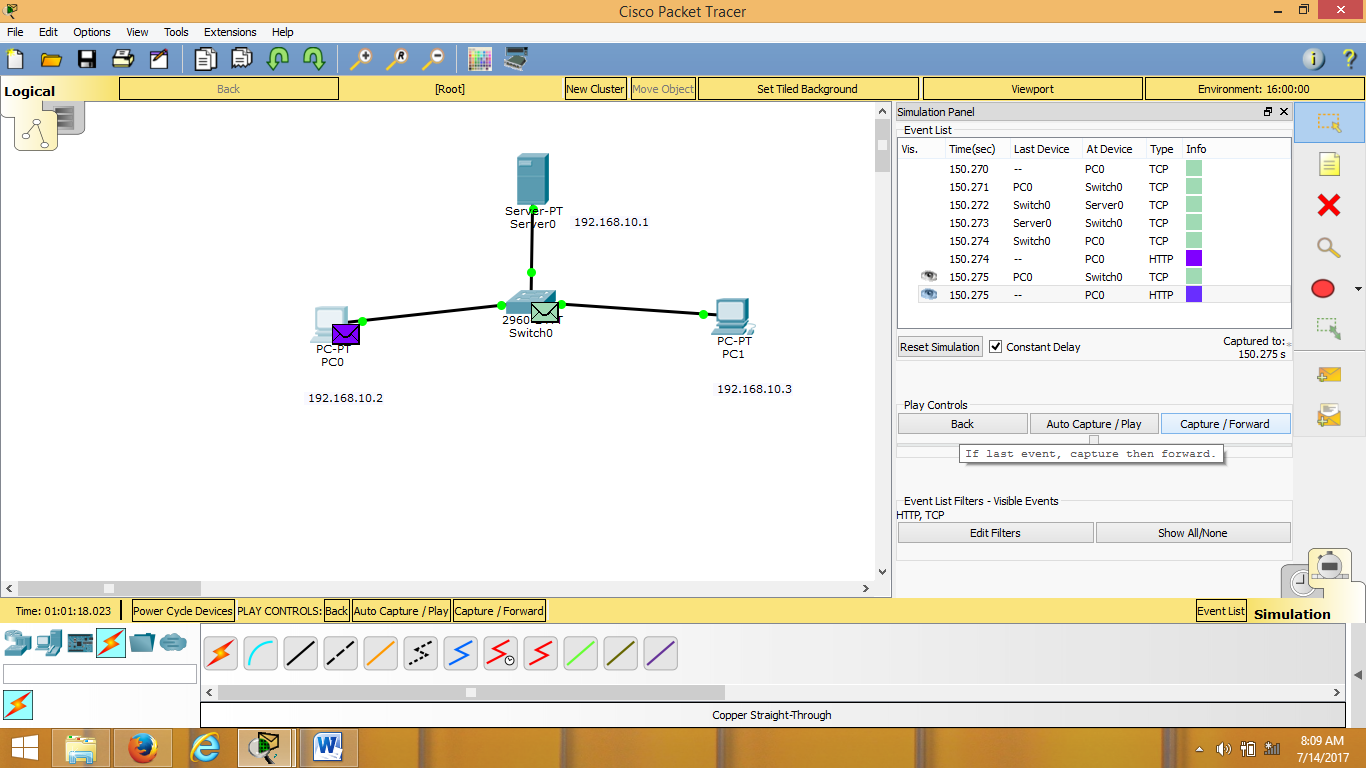Select the Automatic connection lightning cable
Screen dimensions: 1366x768
pyautogui.click(x=220, y=653)
